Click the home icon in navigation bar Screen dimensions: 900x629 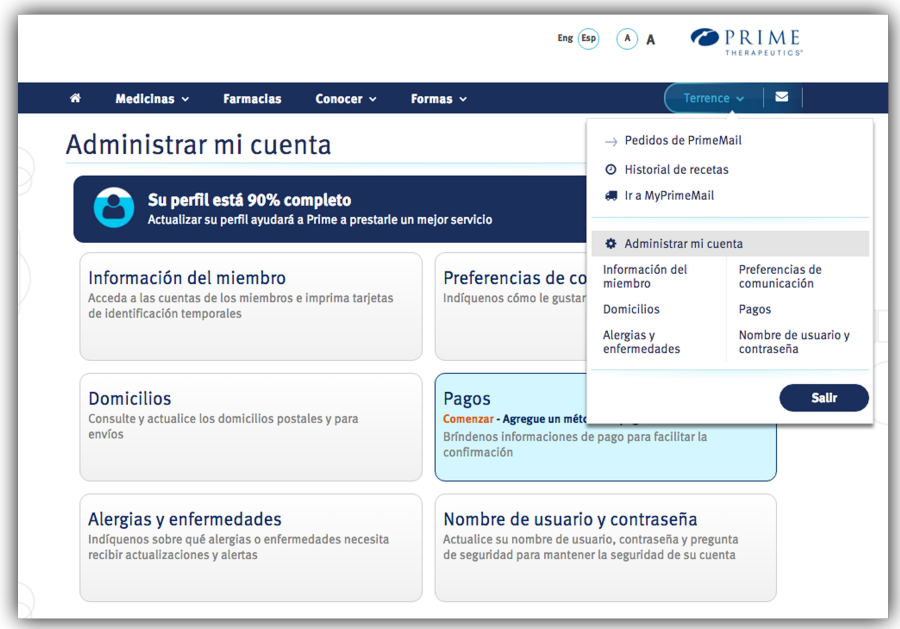(x=75, y=98)
